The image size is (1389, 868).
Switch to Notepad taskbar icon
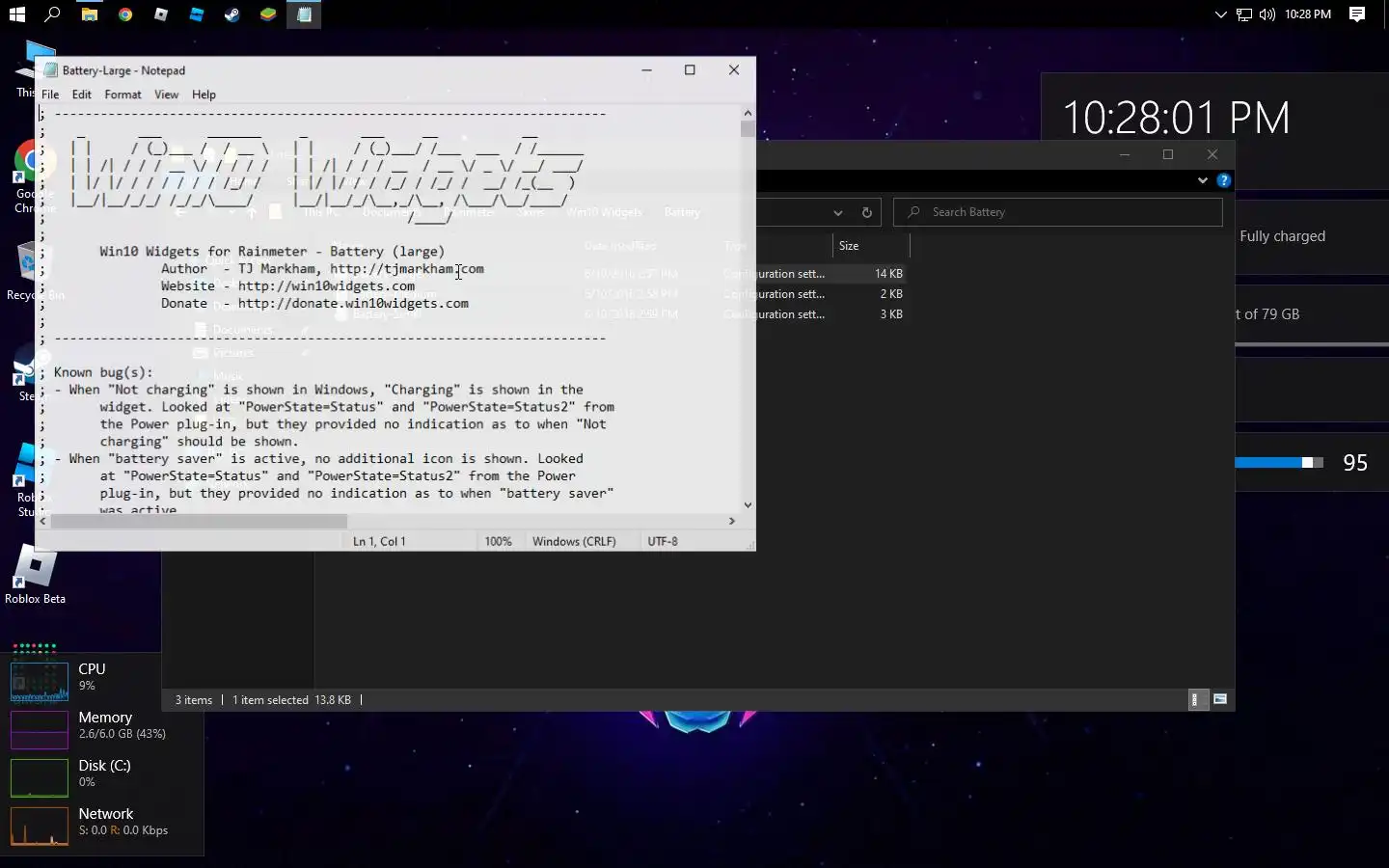tap(304, 14)
